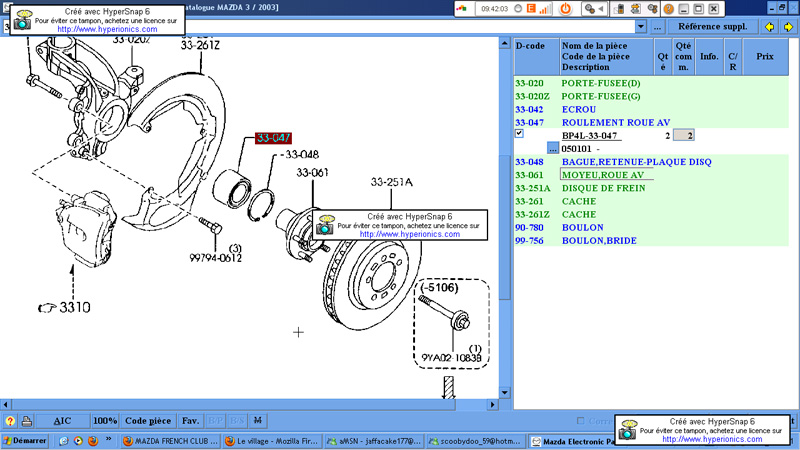Click the printer icon in bottom toolbar
Viewport: 800px width, 450px height.
(x=27, y=421)
